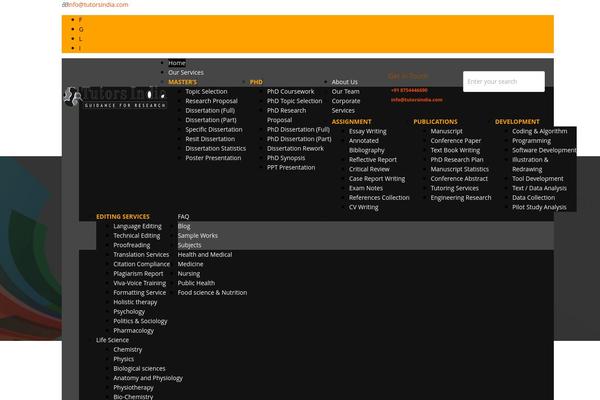Open Specific Dissertation link
The height and width of the screenshot is (400, 600).
point(214,129)
